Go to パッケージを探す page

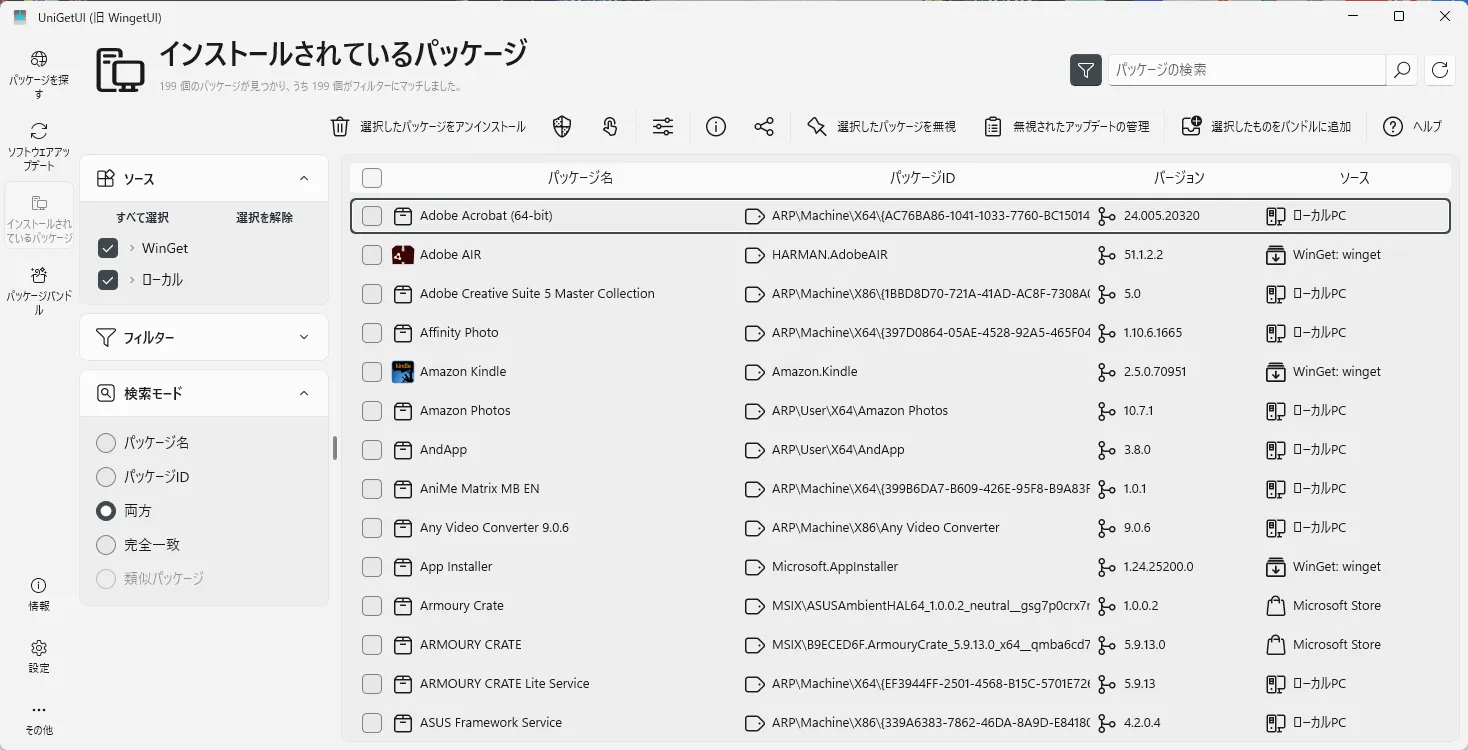click(39, 75)
